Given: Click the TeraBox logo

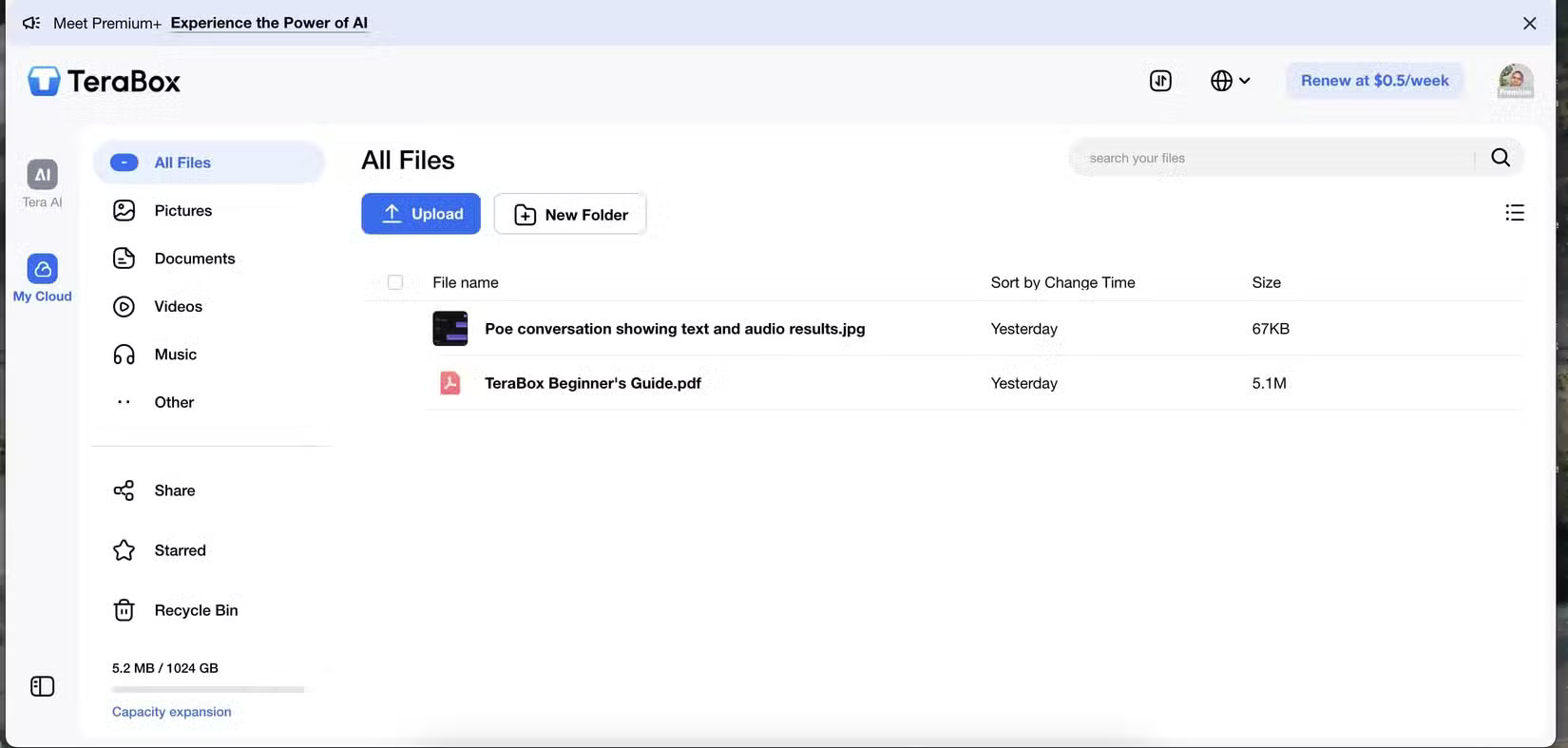Looking at the screenshot, I should pos(105,82).
